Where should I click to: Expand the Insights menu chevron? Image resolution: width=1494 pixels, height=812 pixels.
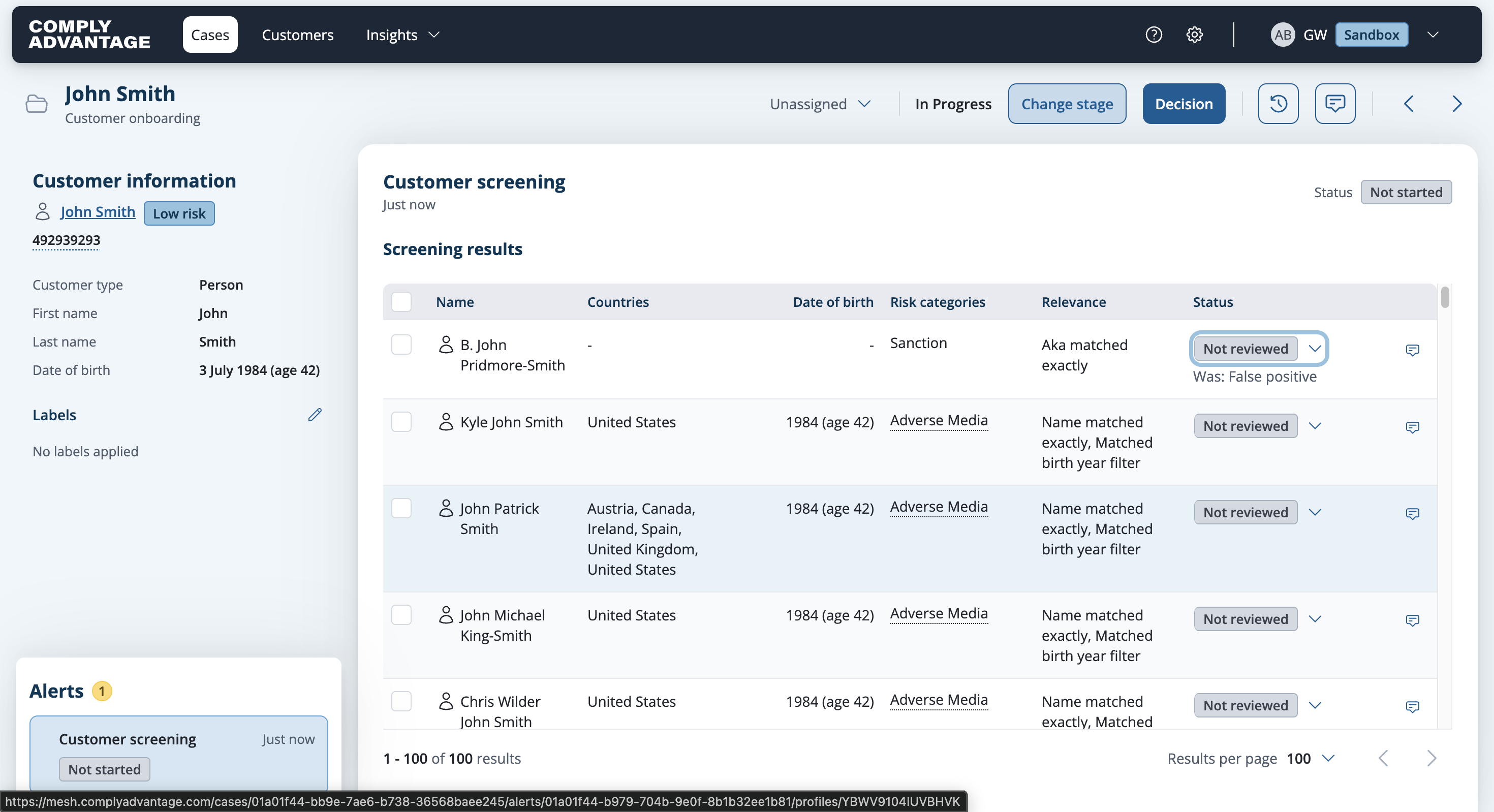434,35
